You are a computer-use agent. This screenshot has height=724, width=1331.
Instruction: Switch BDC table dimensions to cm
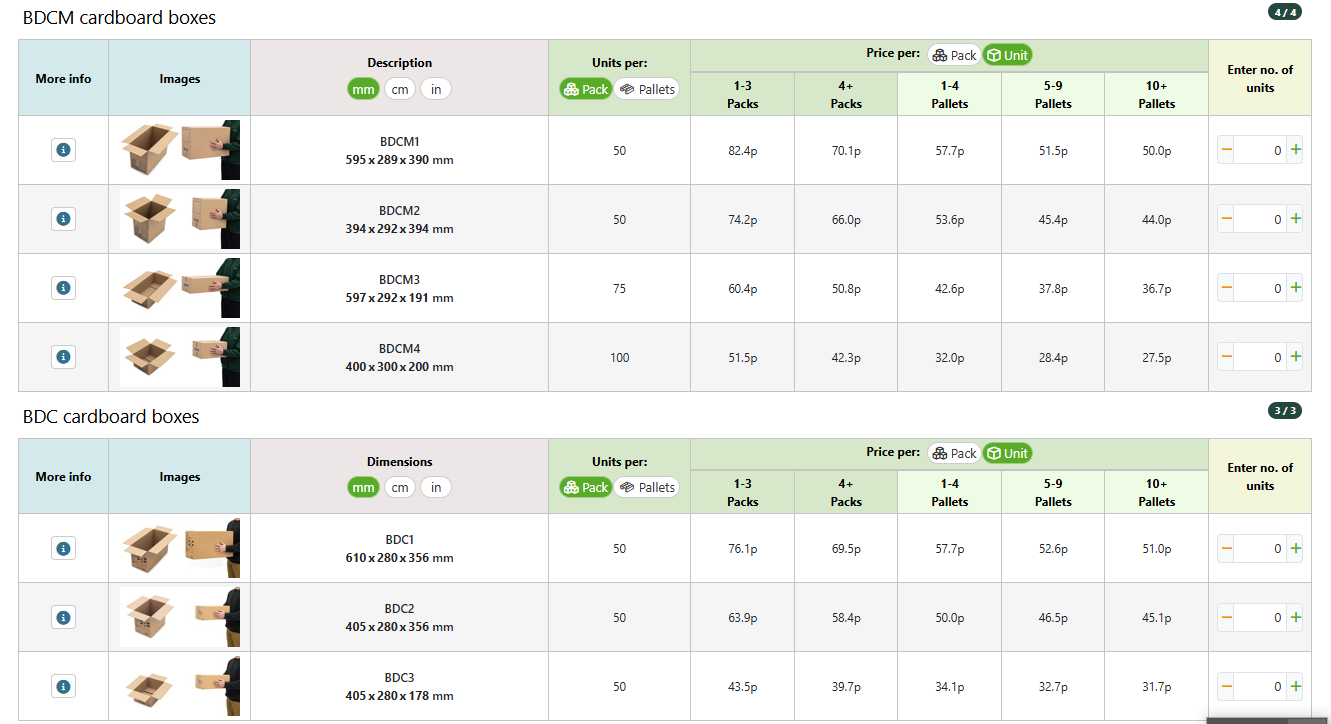click(x=400, y=487)
